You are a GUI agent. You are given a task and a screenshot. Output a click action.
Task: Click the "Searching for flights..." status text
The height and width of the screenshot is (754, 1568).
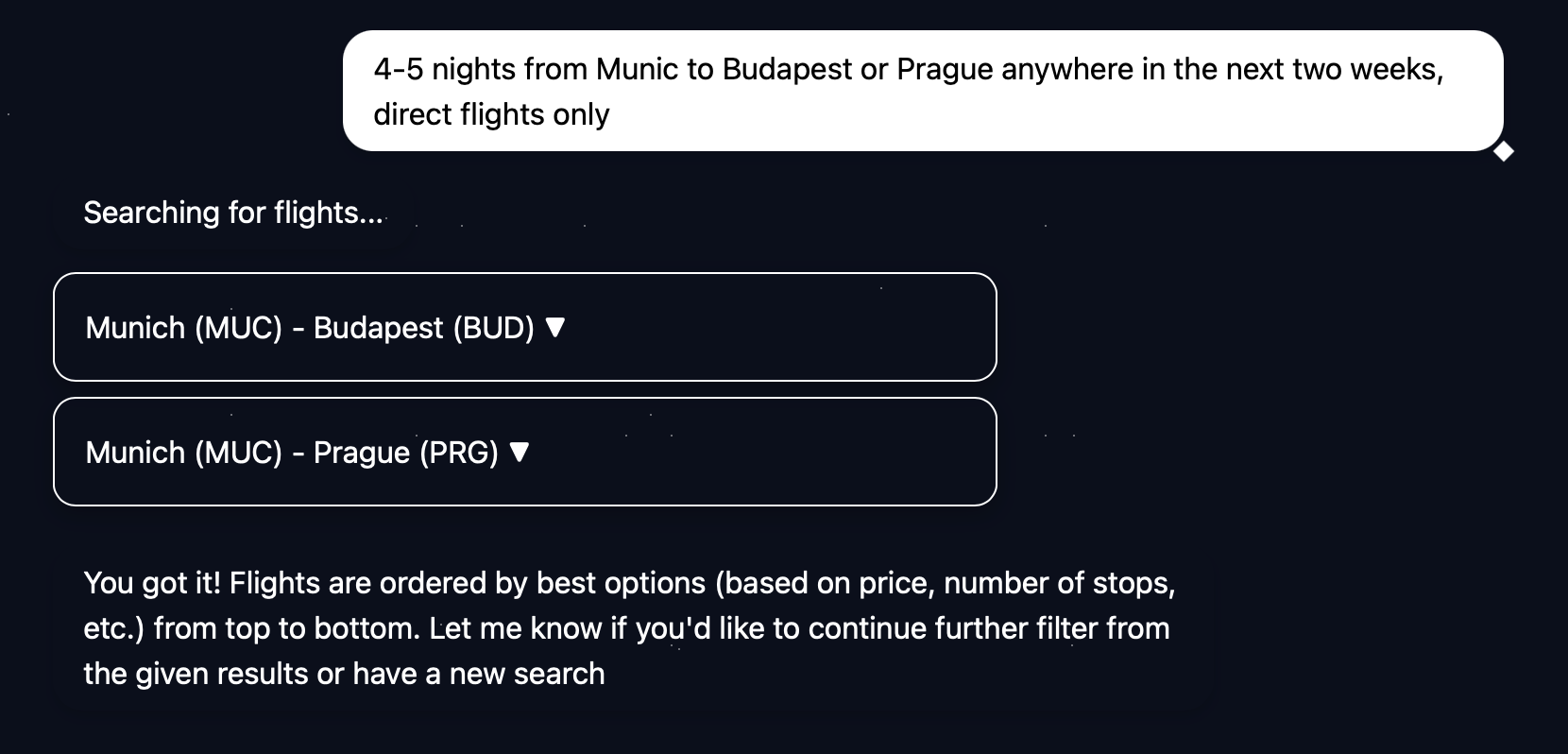pyautogui.click(x=233, y=213)
